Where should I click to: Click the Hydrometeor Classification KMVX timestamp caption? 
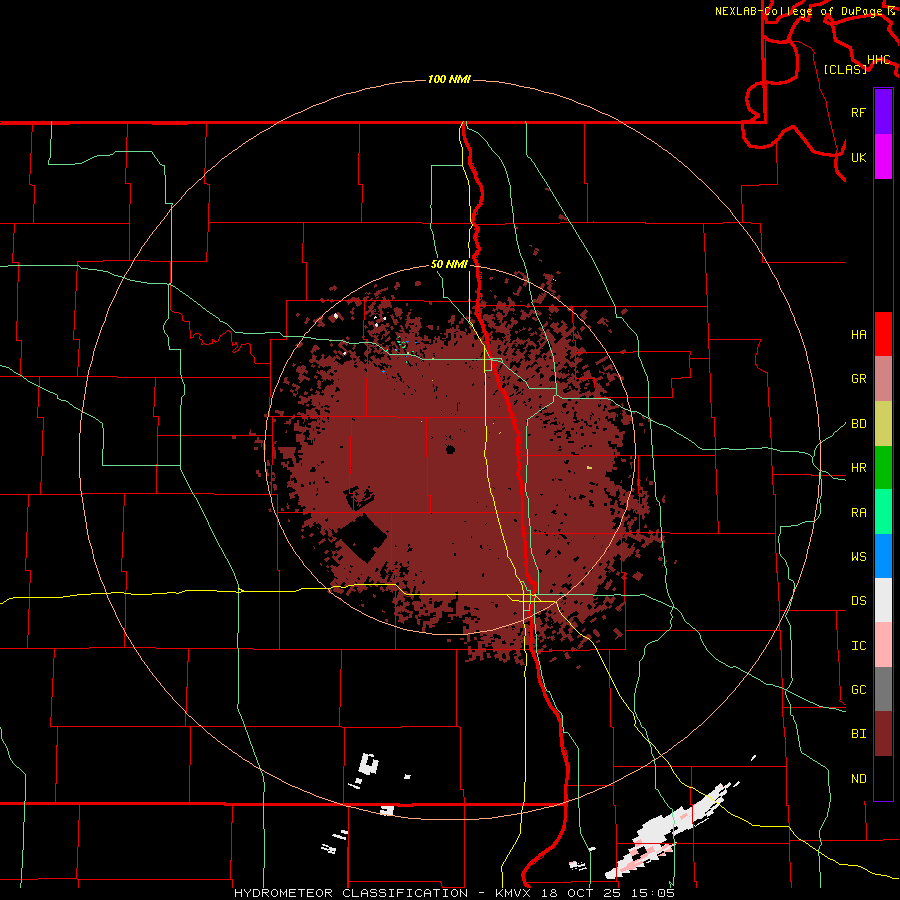(x=454, y=893)
